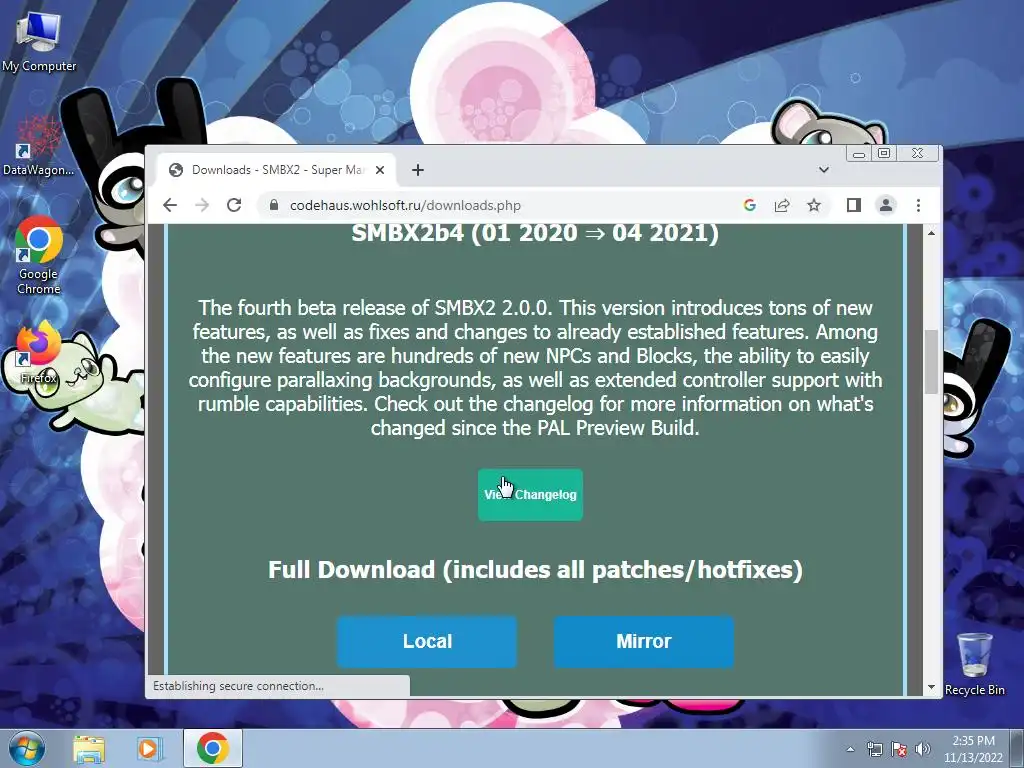The width and height of the screenshot is (1024, 768).
Task: Click the View Changelog button
Action: (530, 494)
